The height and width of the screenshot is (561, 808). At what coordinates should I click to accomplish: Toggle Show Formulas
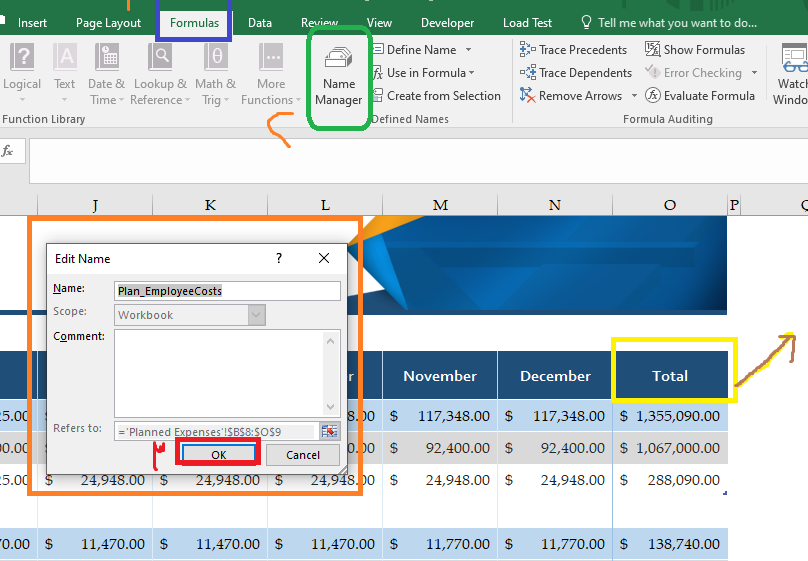695,49
